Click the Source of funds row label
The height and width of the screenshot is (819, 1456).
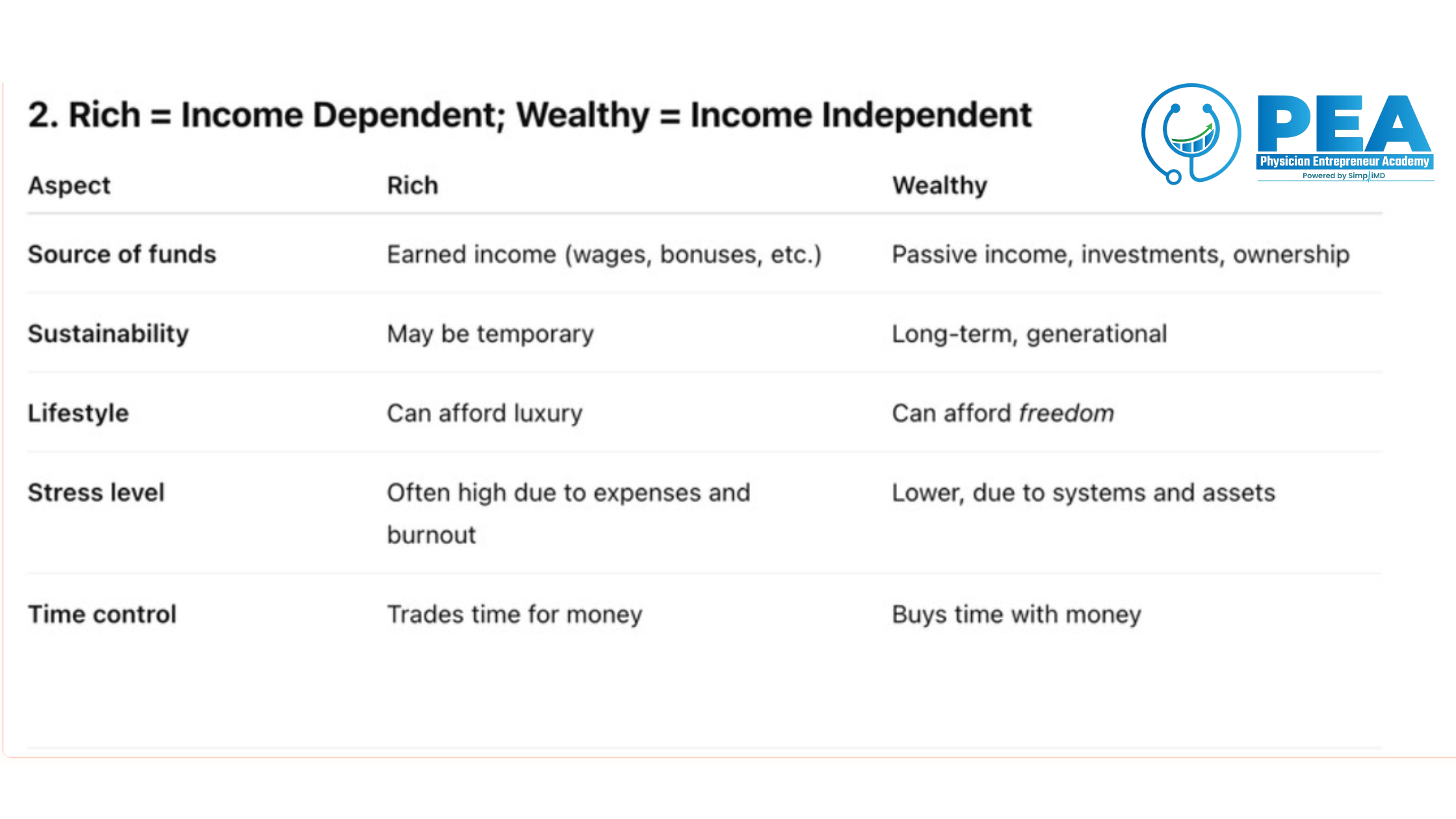[x=122, y=254]
